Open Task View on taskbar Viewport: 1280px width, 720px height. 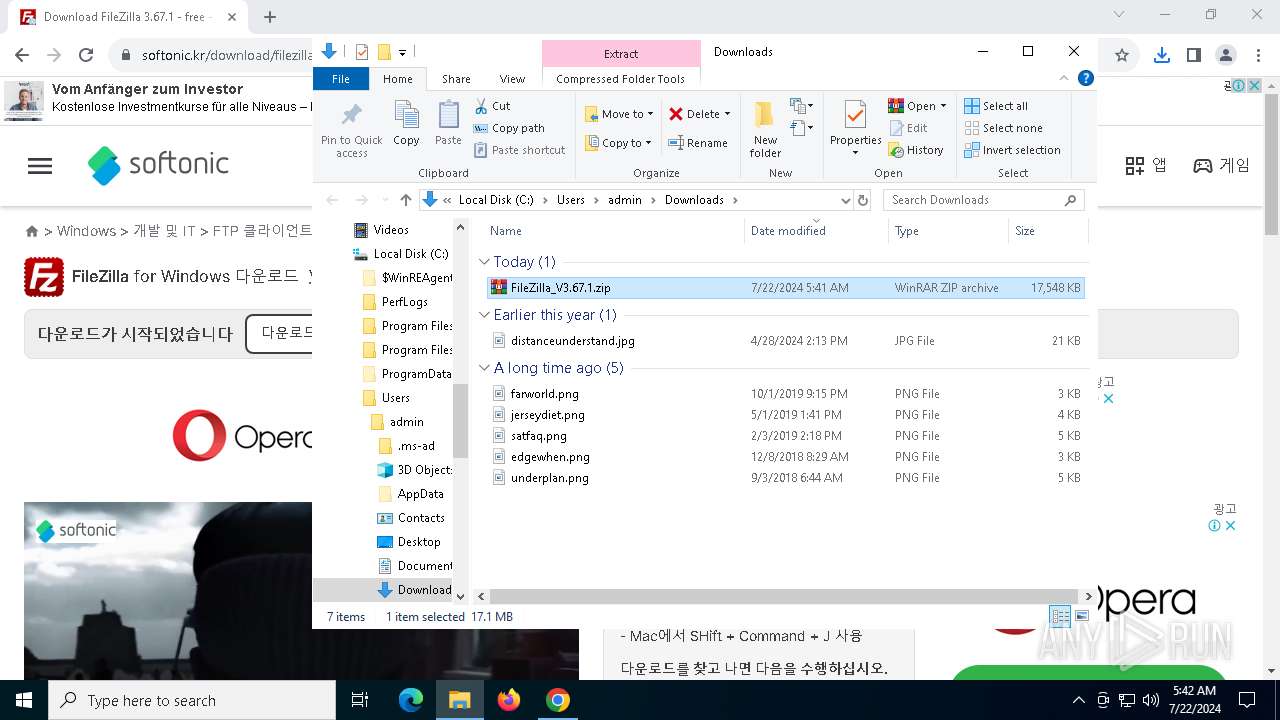point(360,700)
